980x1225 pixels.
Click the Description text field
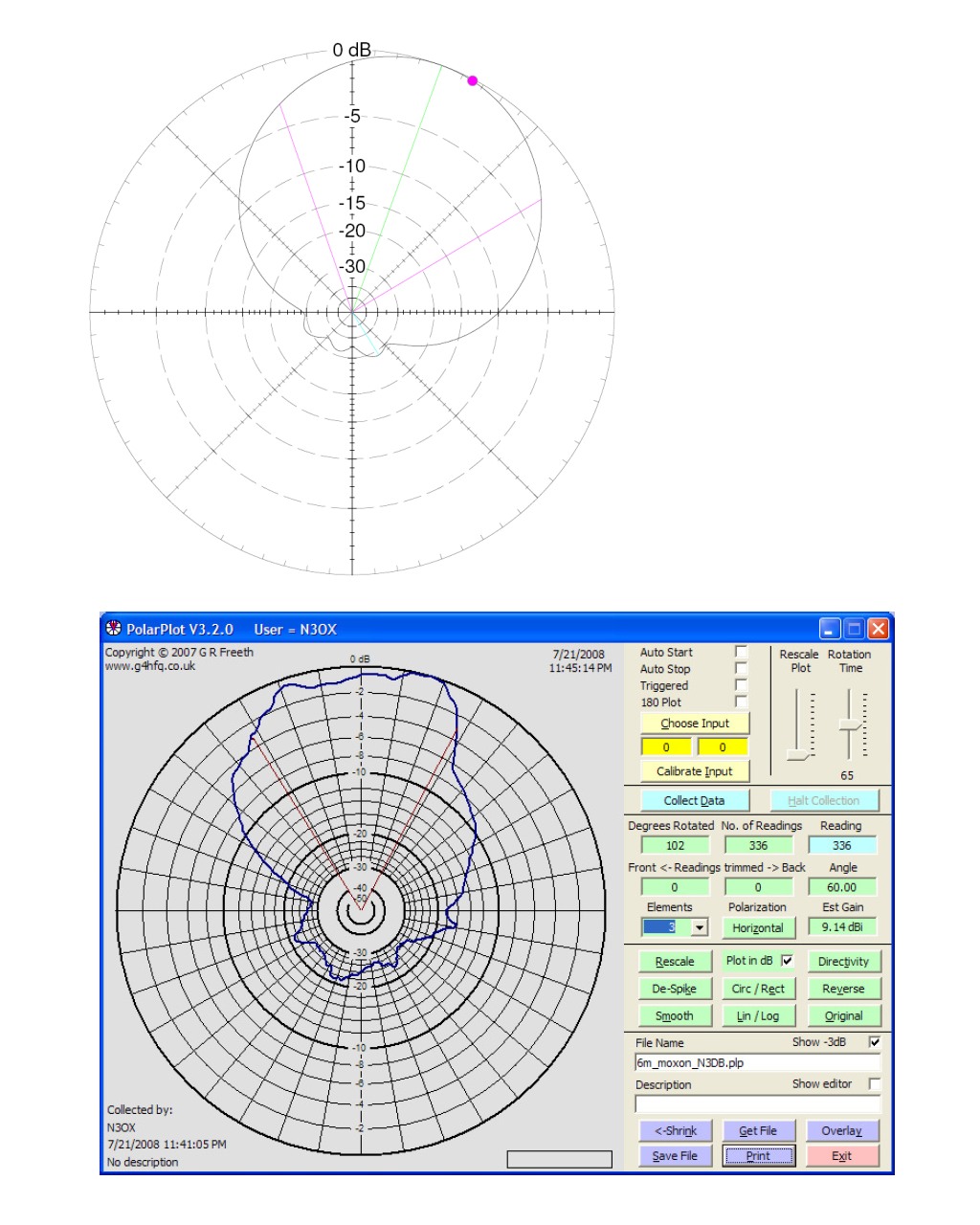756,1104
